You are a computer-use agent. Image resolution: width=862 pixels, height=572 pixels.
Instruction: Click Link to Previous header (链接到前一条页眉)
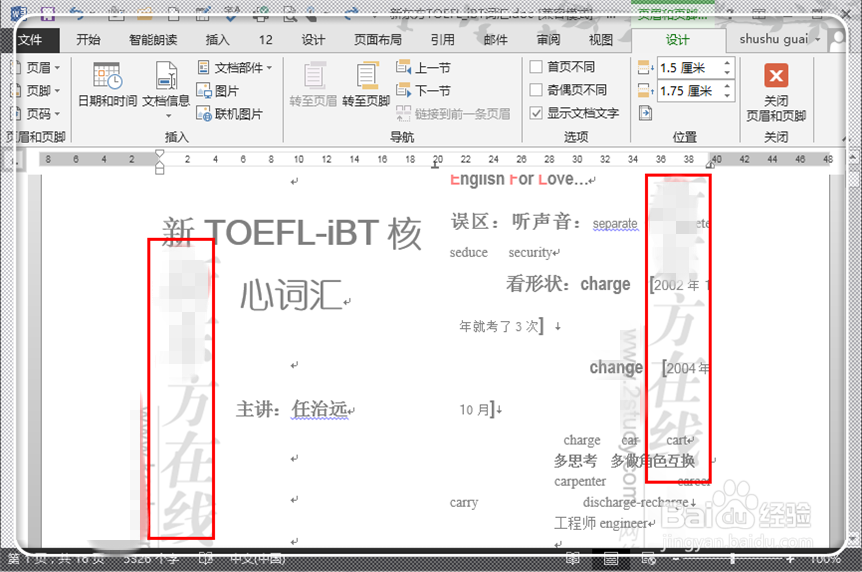pyautogui.click(x=453, y=114)
